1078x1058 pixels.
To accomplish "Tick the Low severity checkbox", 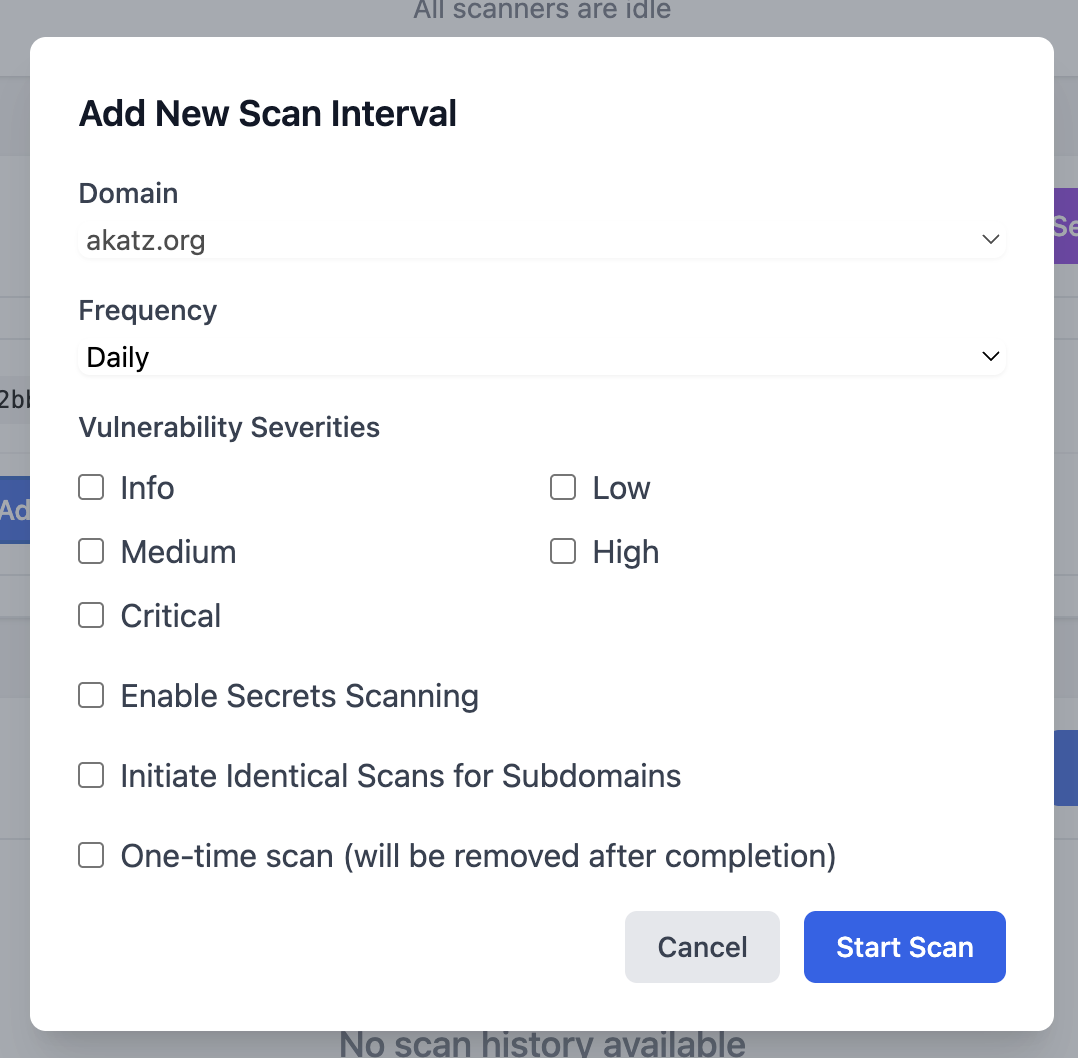I will pos(563,488).
